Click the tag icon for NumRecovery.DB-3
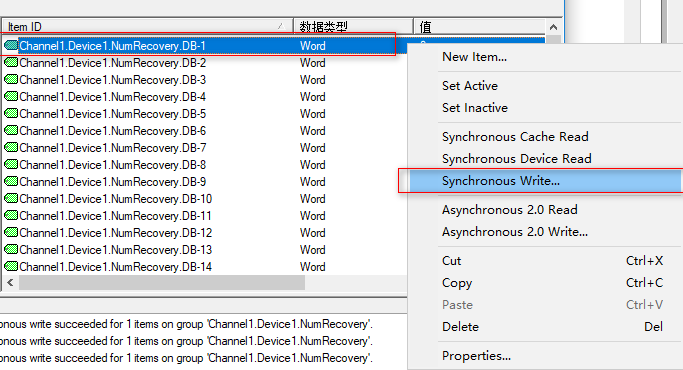Screen dimensions: 683x370 click(11, 79)
